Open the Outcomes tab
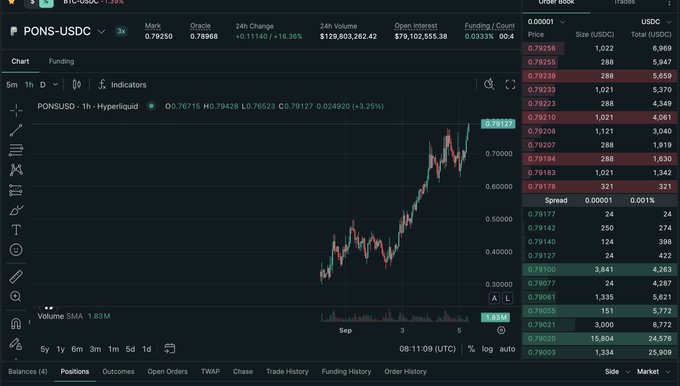Screen dimensions: 680x386 pyautogui.click(x=118, y=371)
